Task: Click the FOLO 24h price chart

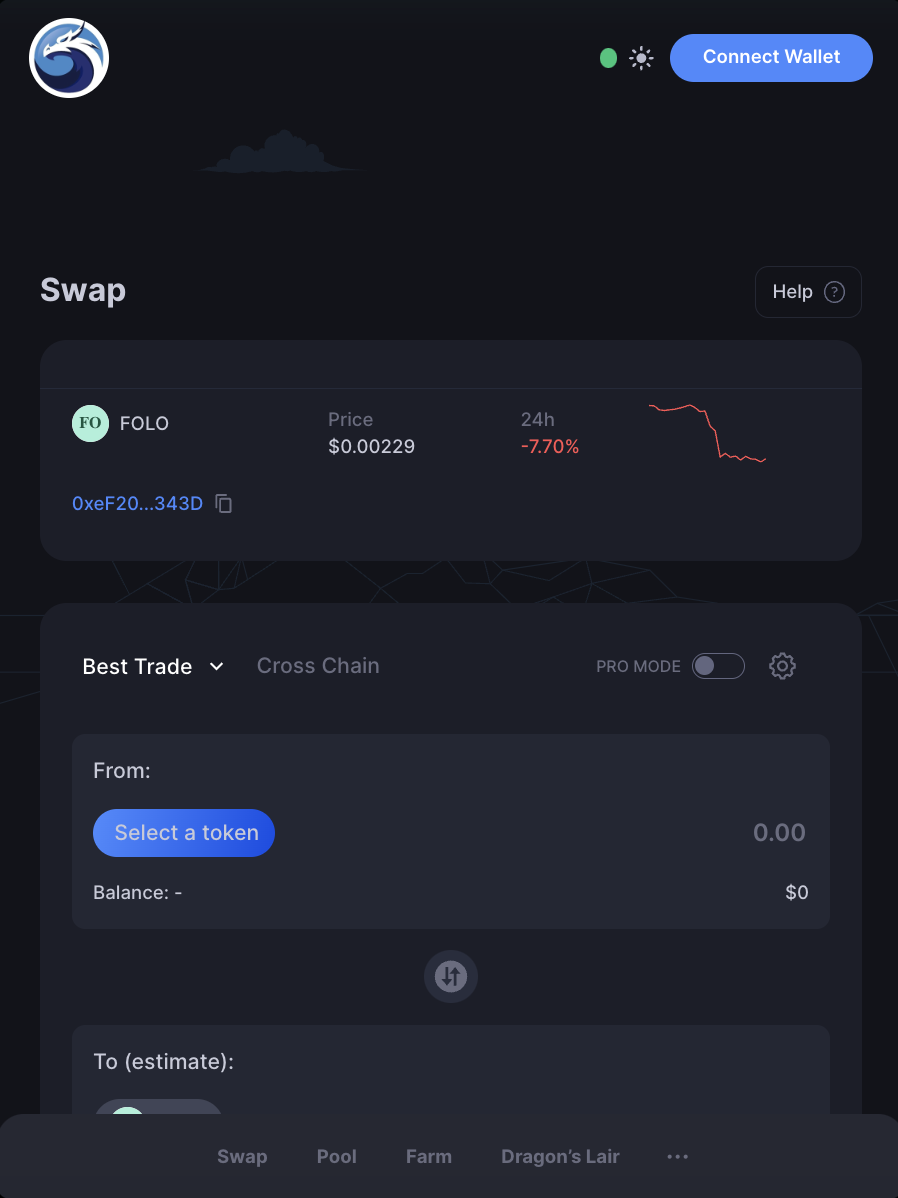Action: 707,433
